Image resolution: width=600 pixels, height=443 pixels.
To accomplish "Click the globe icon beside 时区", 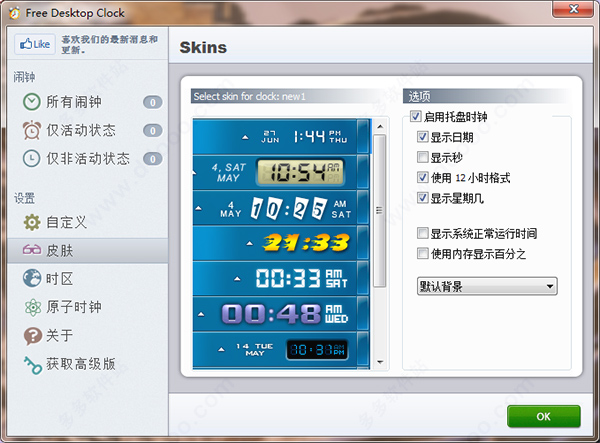I will pyautogui.click(x=32, y=278).
